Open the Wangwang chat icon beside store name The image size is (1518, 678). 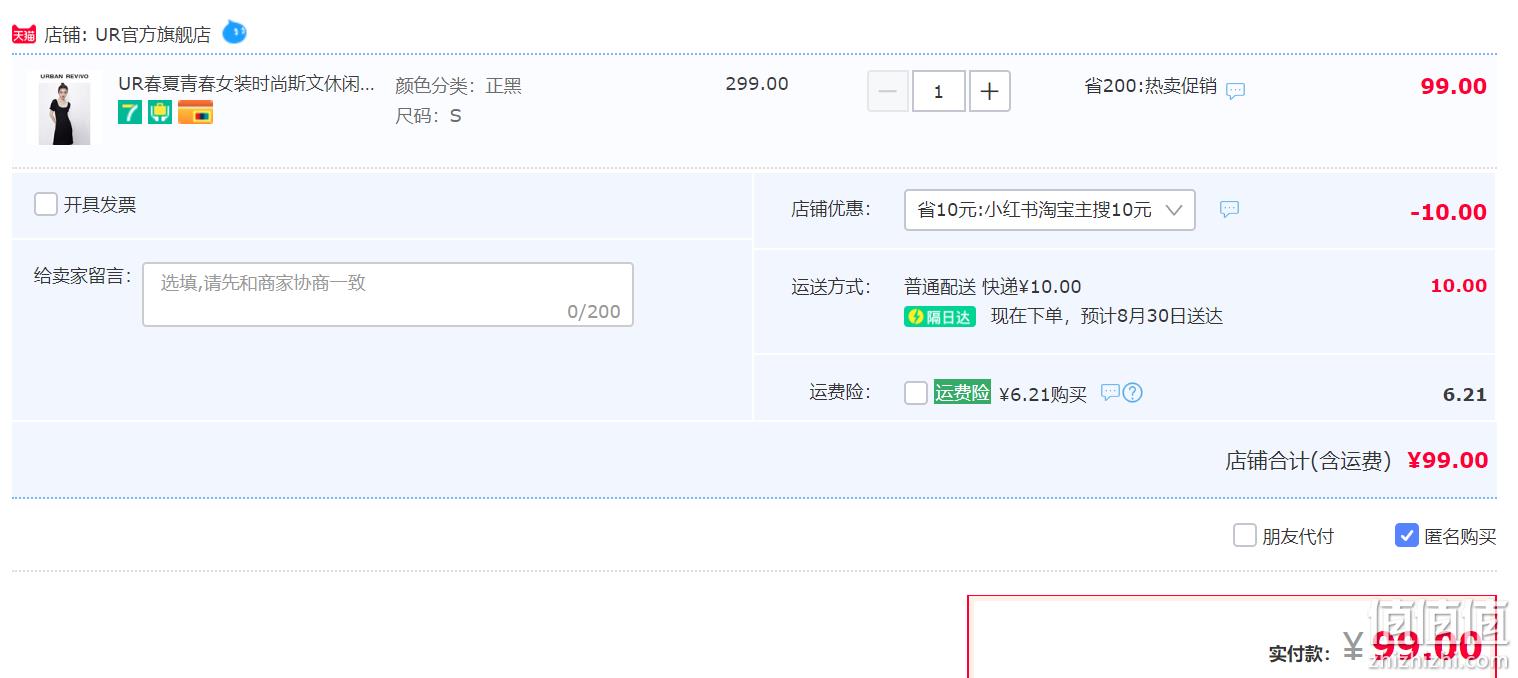click(234, 32)
